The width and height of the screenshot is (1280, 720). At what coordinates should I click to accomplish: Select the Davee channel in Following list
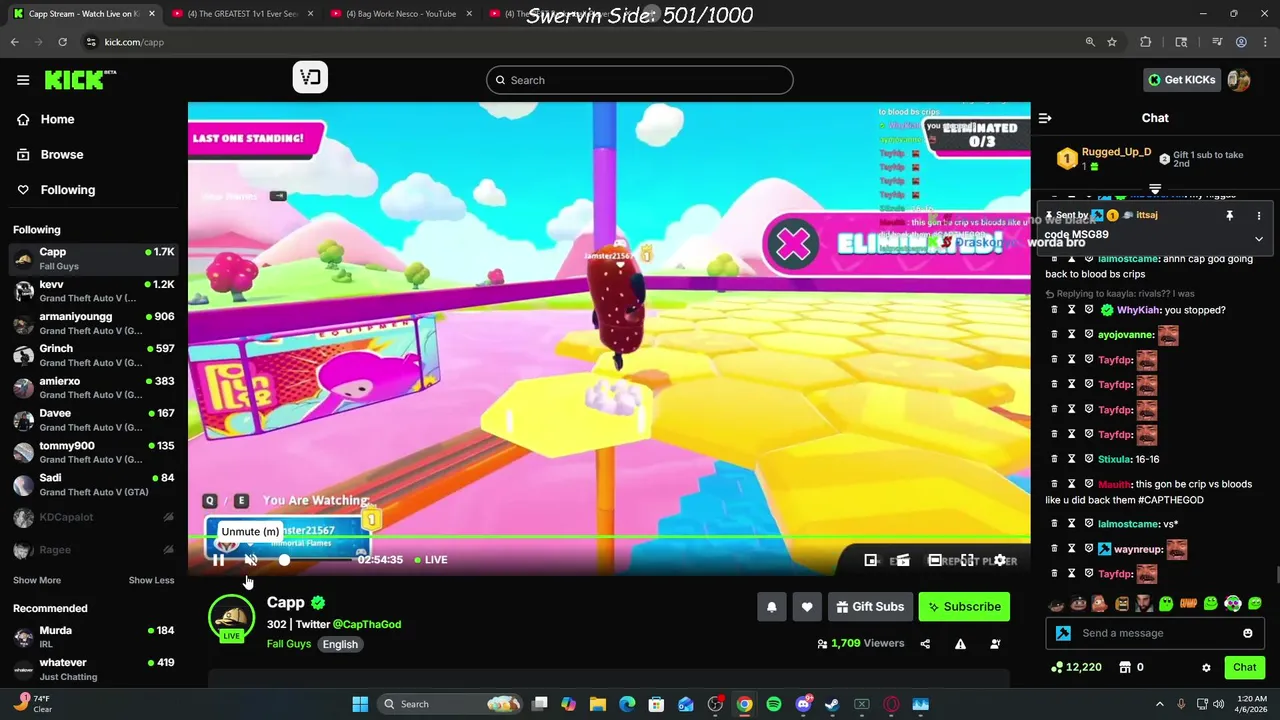click(94, 419)
